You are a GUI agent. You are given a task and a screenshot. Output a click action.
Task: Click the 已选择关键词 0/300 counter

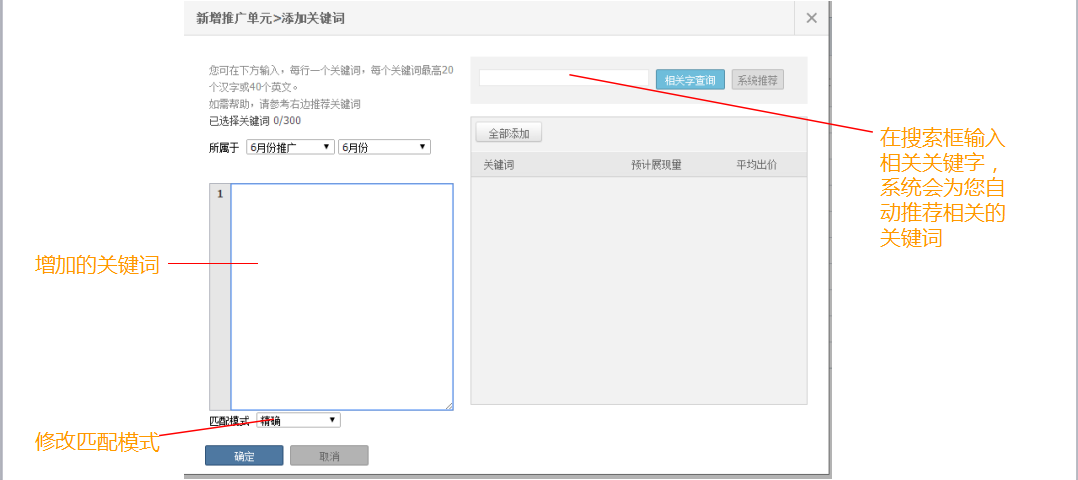254,120
